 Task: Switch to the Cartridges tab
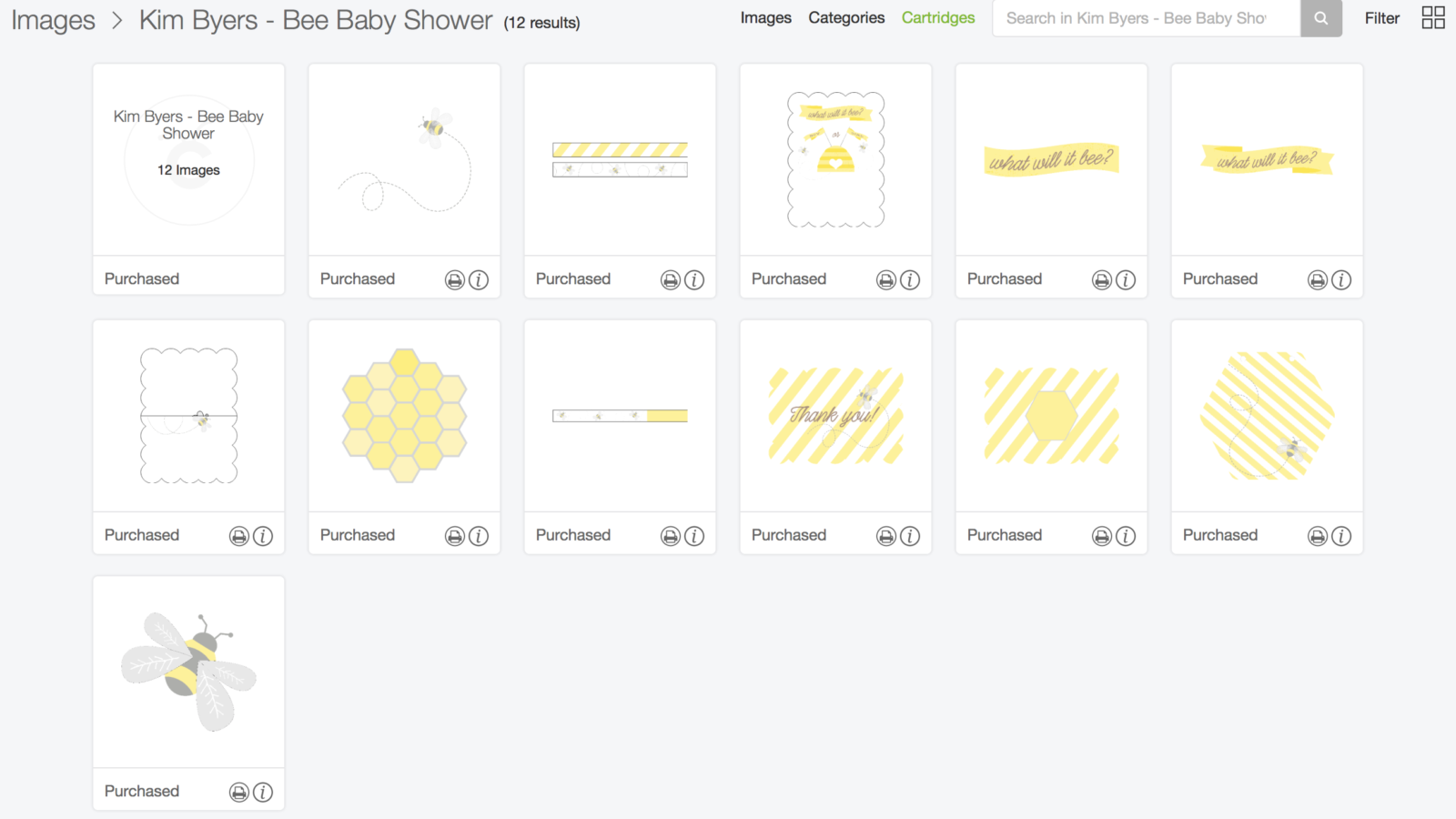[x=938, y=18]
